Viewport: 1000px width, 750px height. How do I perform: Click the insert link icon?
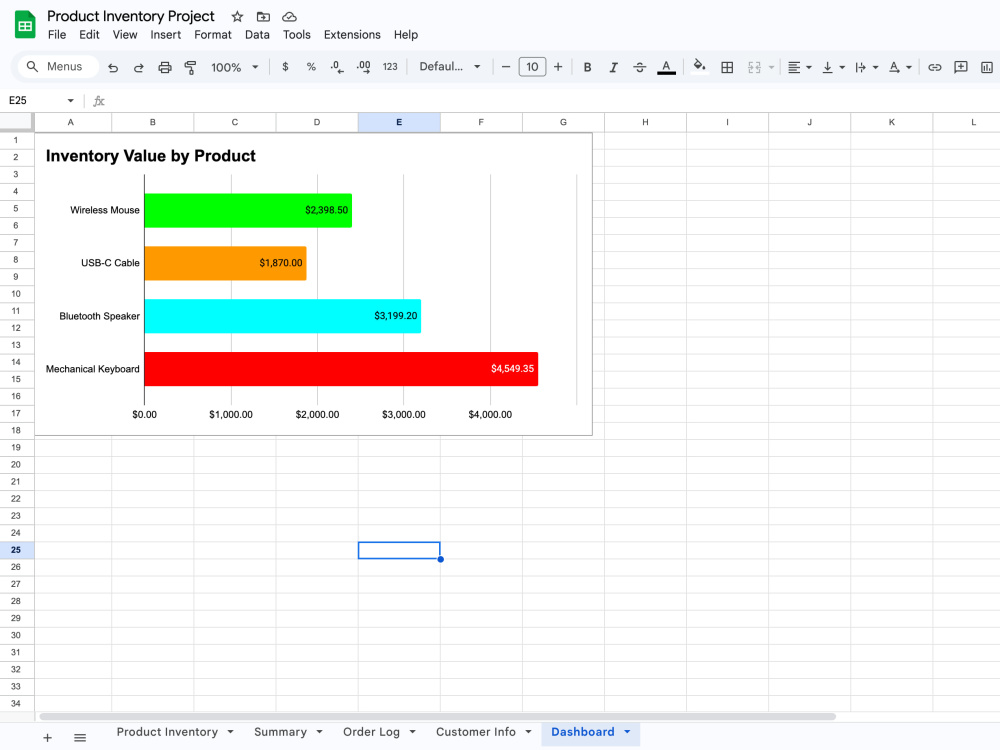(x=935, y=67)
